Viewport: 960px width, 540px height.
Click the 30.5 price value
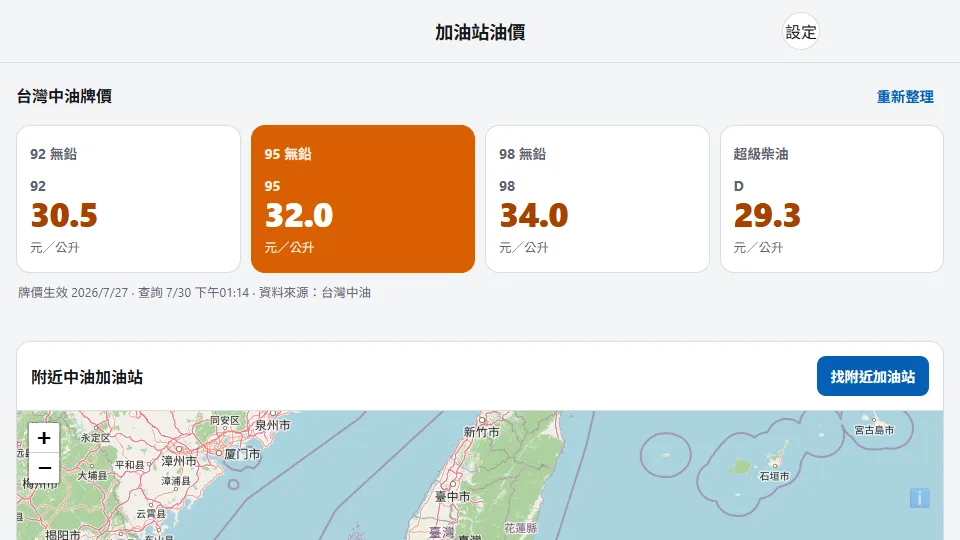coord(64,215)
